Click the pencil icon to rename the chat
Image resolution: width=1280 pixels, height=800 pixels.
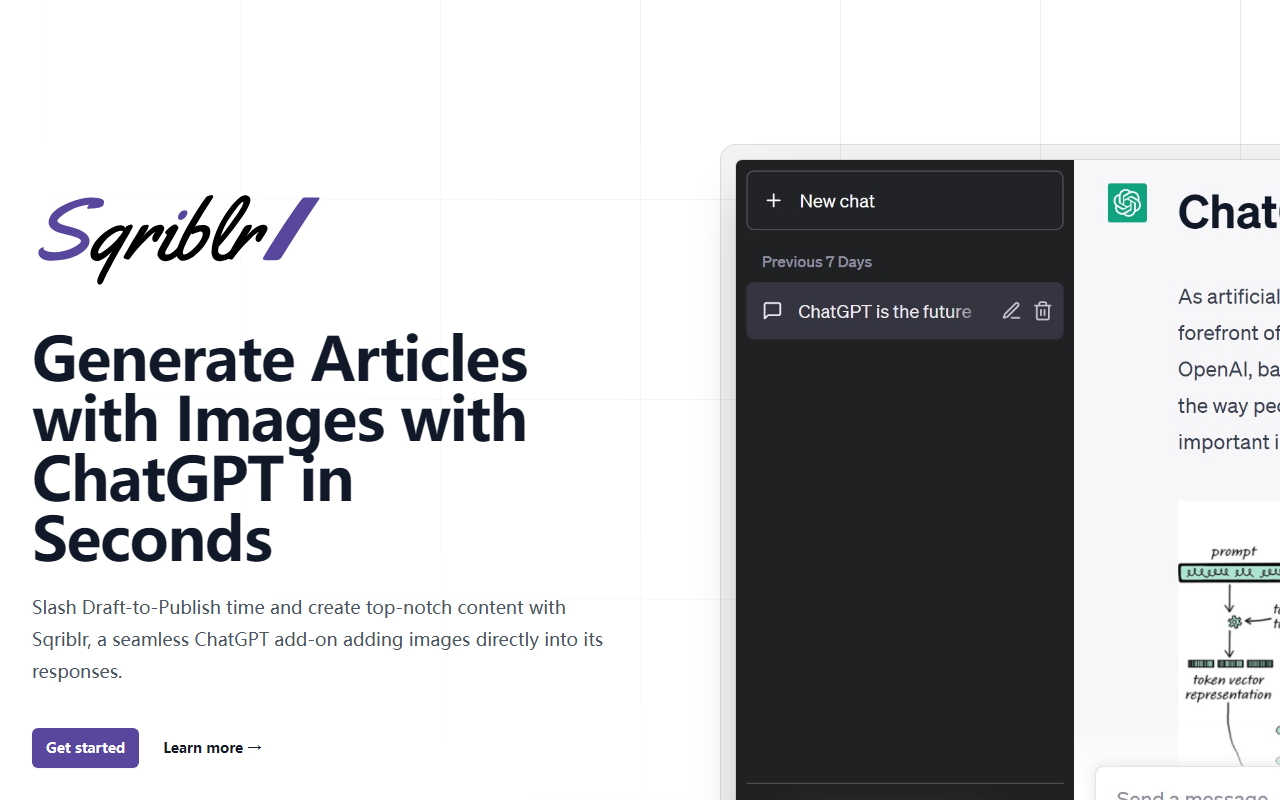[x=1011, y=311]
